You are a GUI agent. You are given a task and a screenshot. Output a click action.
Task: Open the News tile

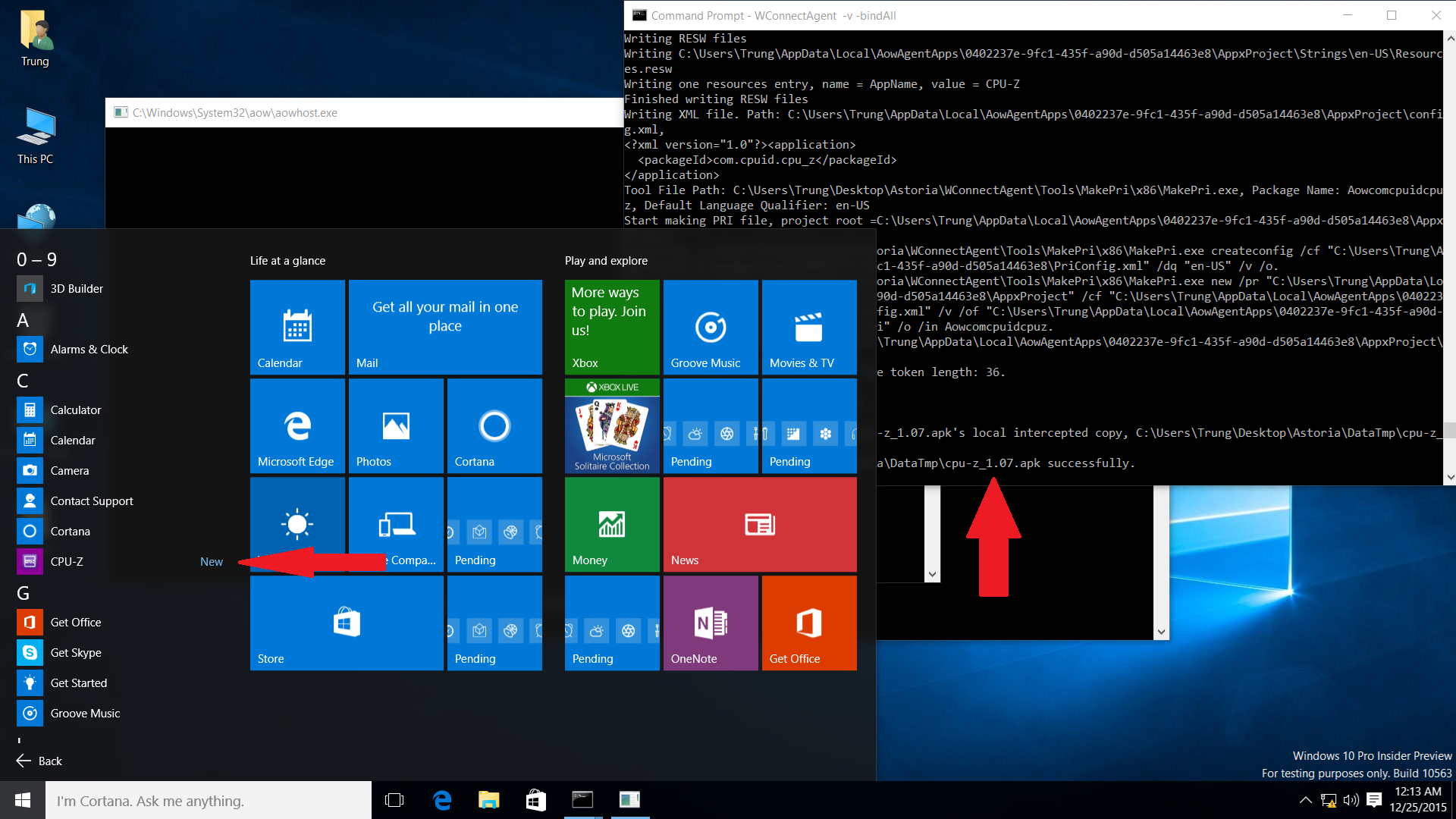coord(760,524)
